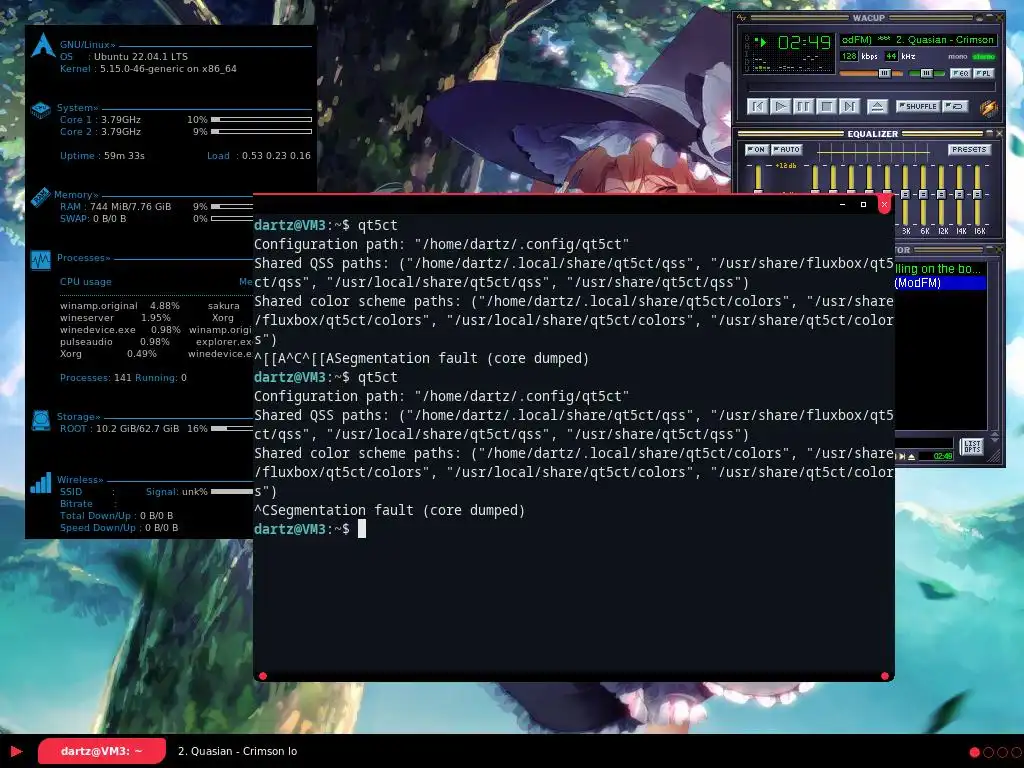The height and width of the screenshot is (768, 1024).
Task: Click the playlist scroll arrows below scrollbar
Action: point(995,437)
